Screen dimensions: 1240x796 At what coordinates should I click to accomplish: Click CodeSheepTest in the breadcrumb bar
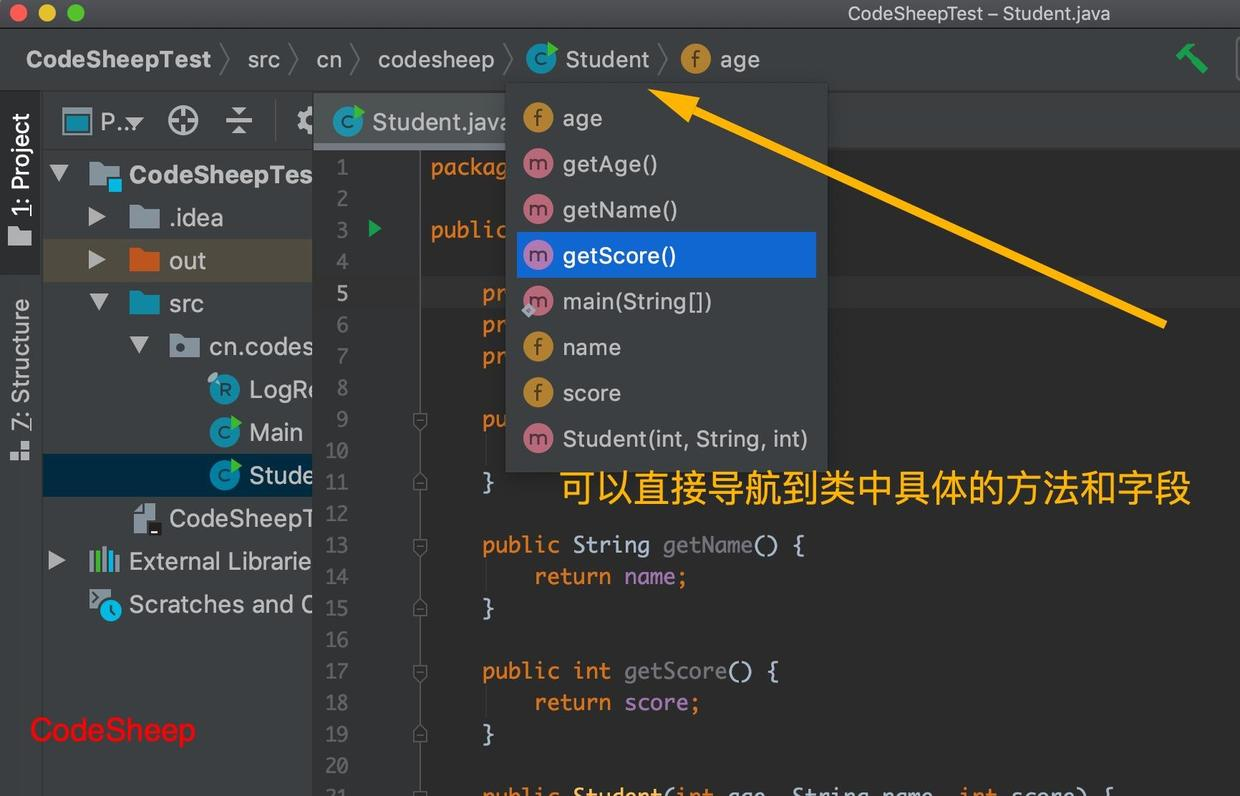coord(118,59)
